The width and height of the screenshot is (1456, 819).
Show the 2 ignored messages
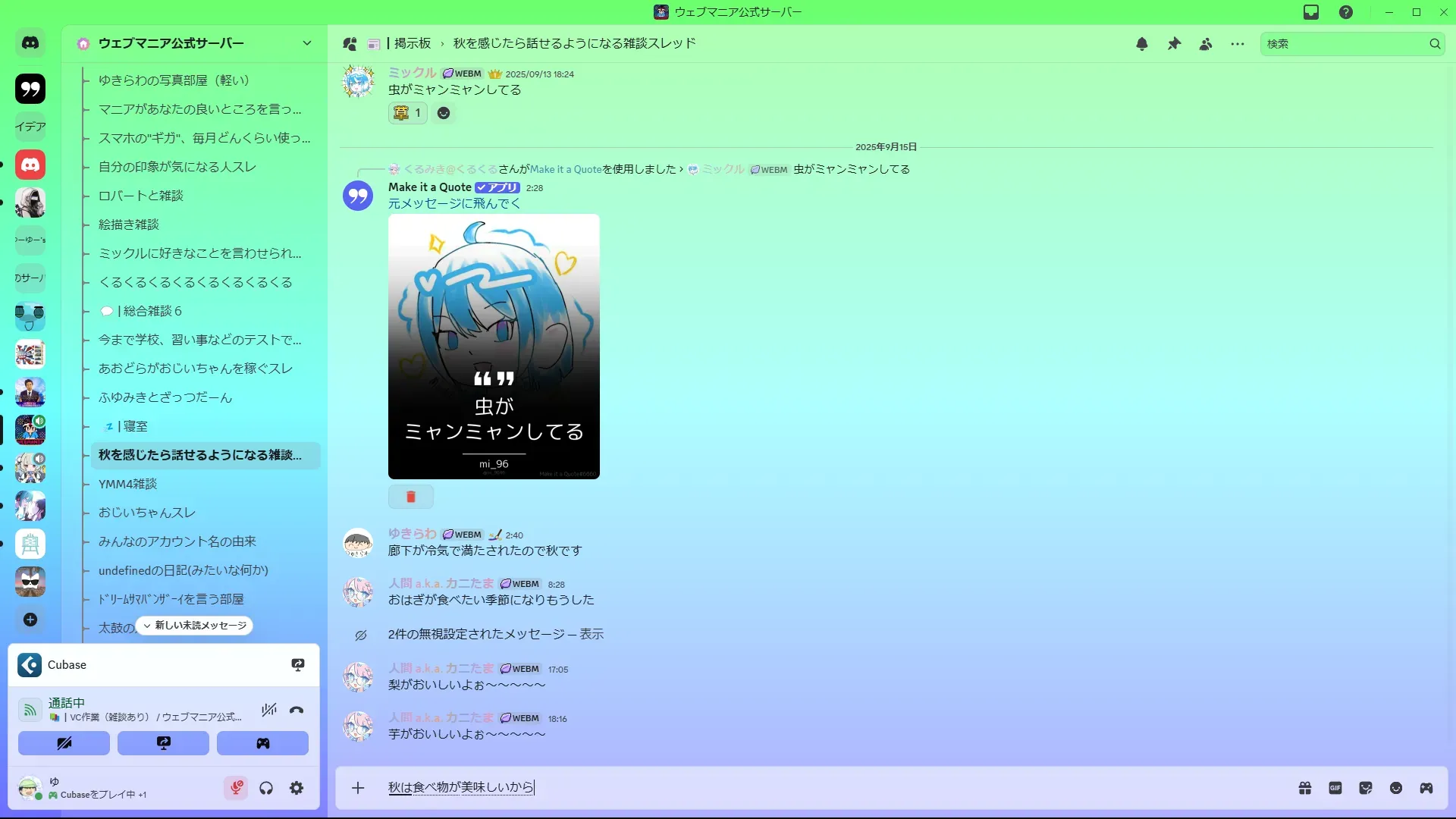coord(591,634)
